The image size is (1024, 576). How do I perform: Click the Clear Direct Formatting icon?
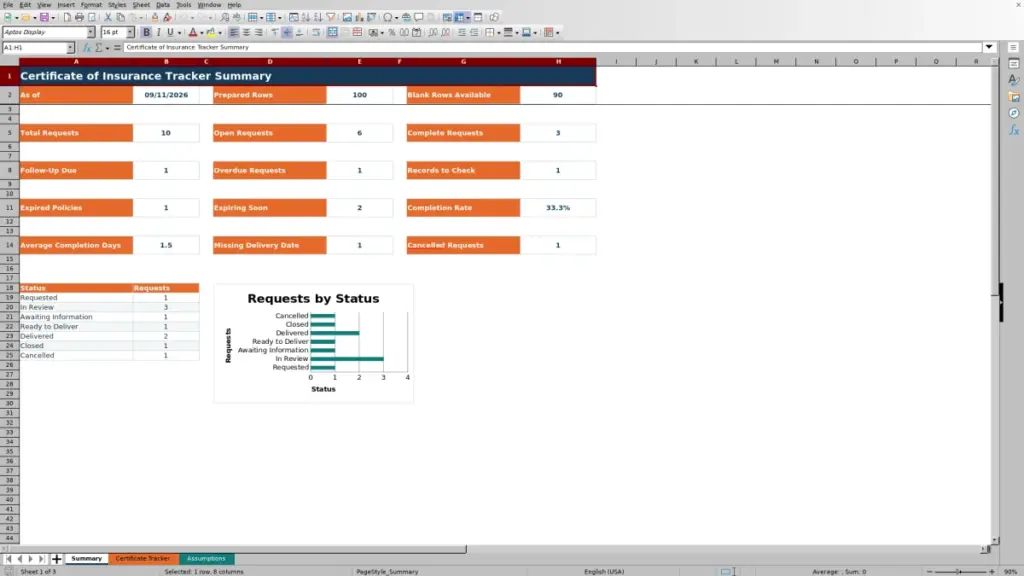click(x=167, y=17)
